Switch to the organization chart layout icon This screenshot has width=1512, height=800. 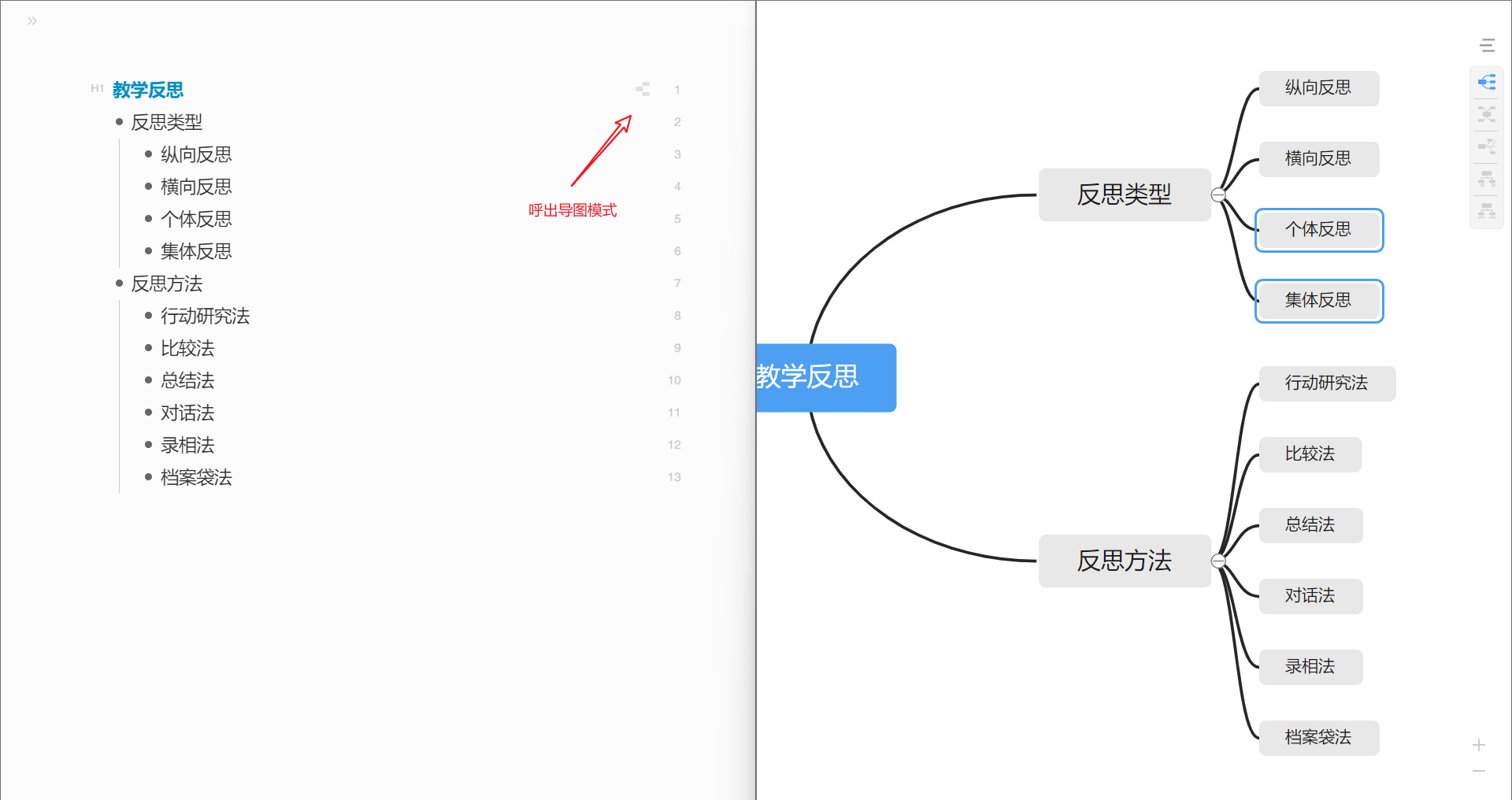coord(1488,179)
